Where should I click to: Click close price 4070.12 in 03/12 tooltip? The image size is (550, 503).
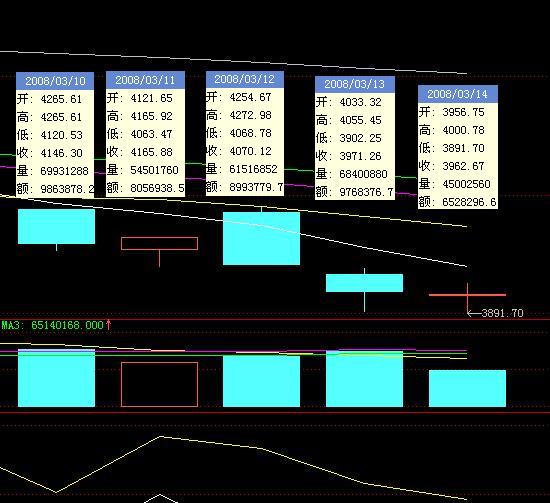pos(250,151)
